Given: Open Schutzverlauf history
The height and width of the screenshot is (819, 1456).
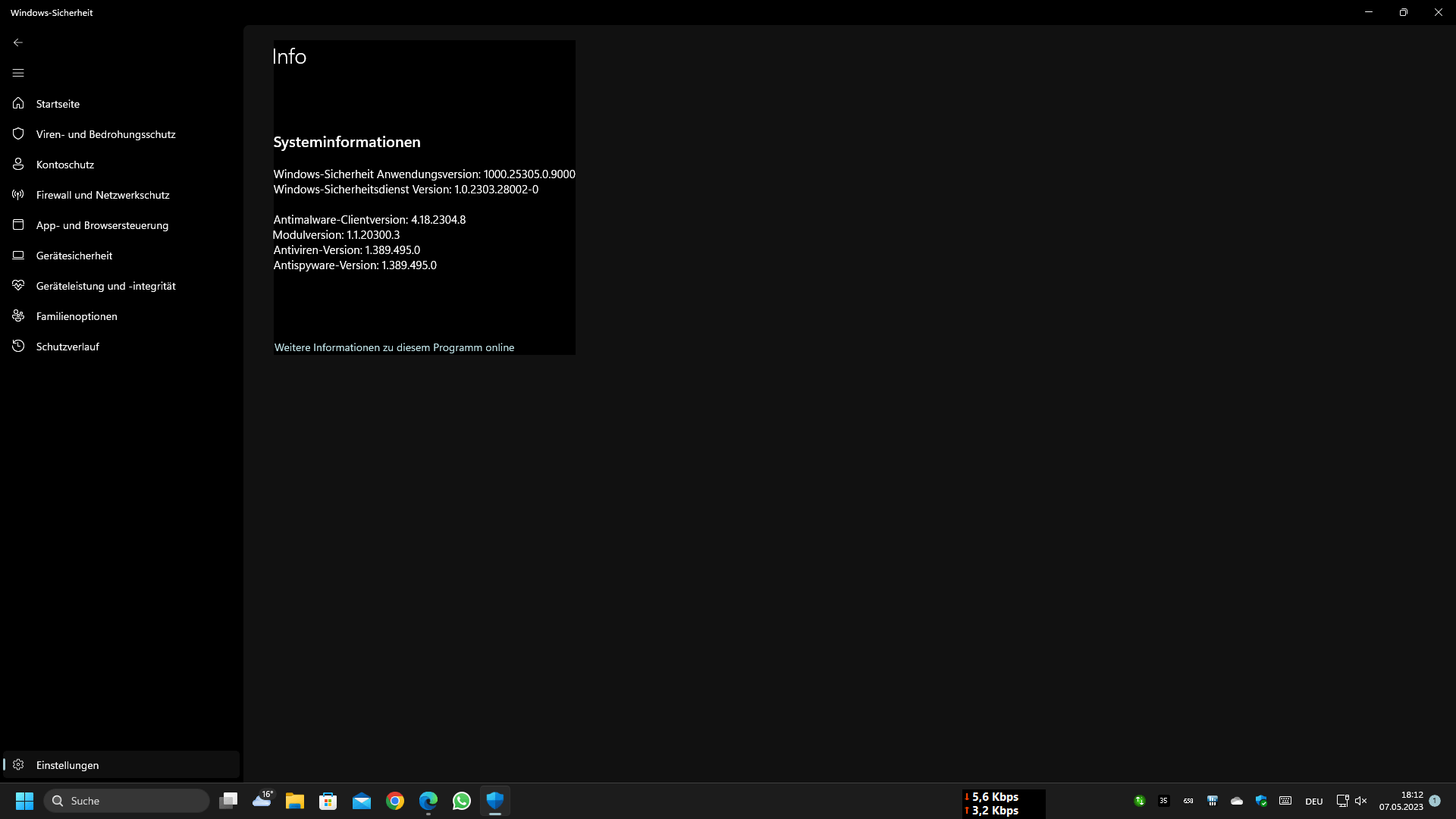Looking at the screenshot, I should [x=121, y=347].
